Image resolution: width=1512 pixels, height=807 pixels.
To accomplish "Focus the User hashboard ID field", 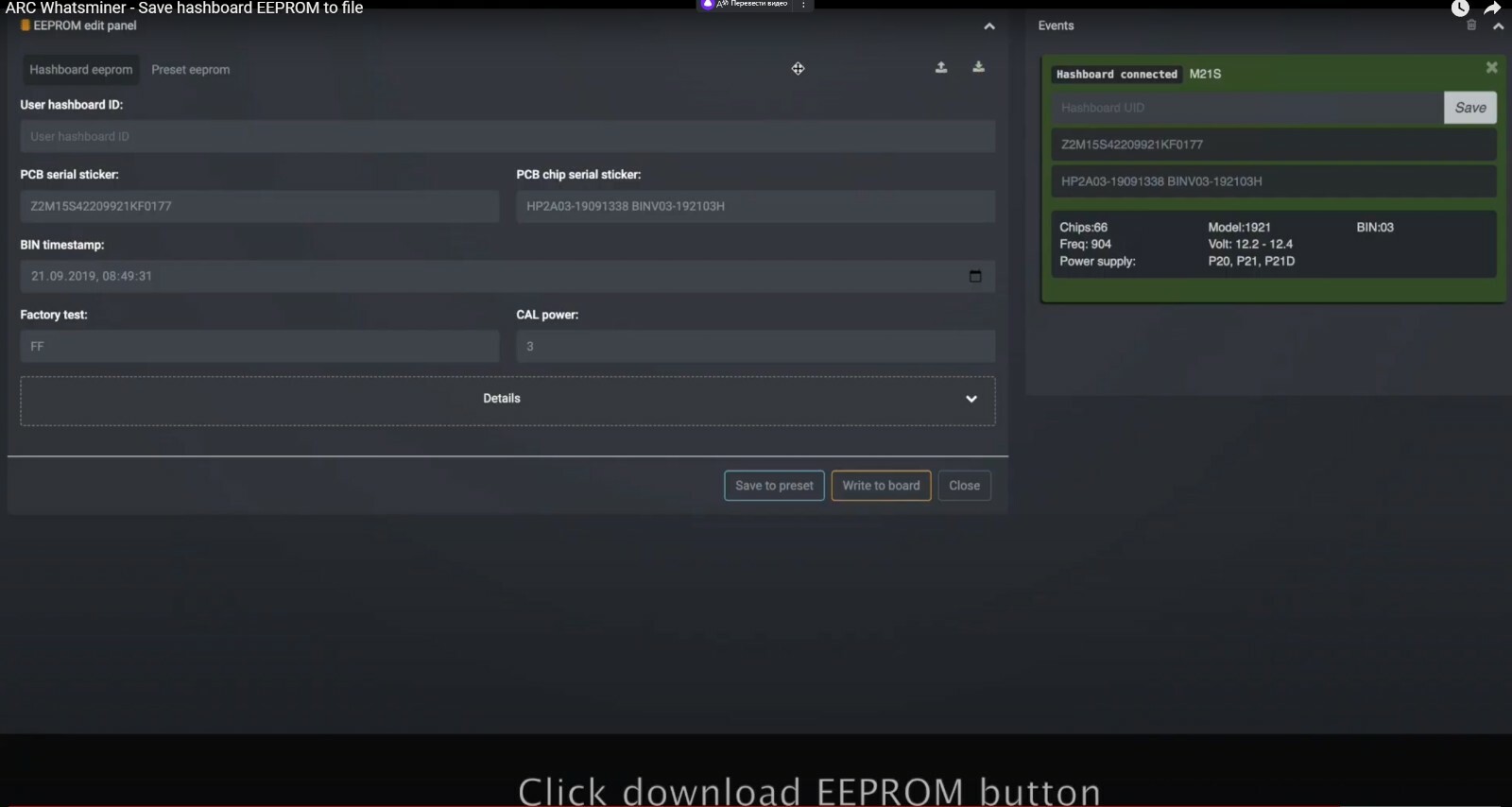I will coord(507,136).
